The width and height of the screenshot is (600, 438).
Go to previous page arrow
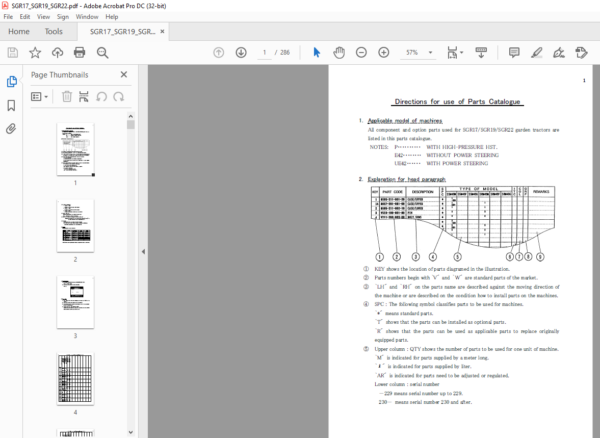point(218,52)
